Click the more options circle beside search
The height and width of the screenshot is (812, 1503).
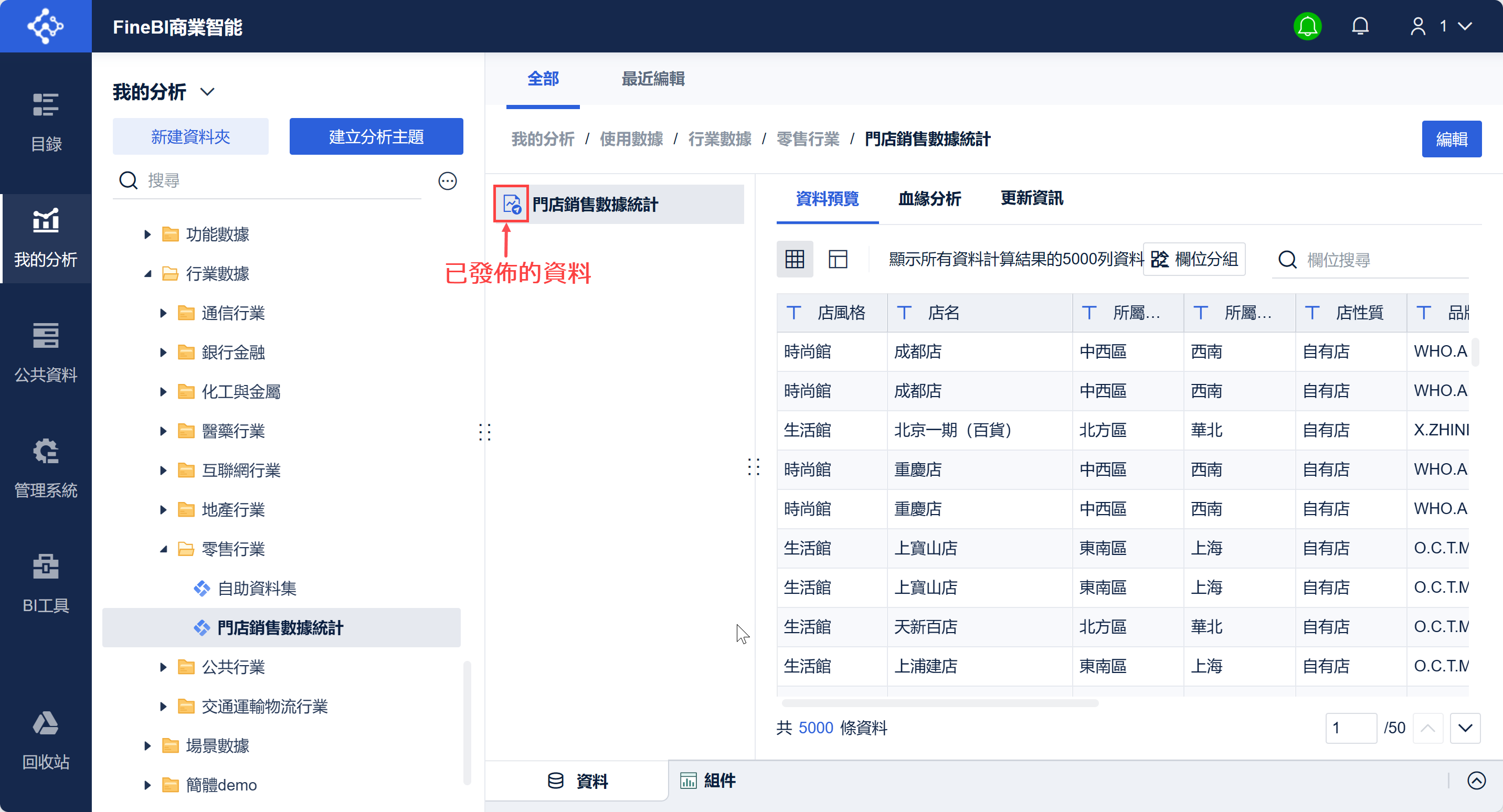pyautogui.click(x=447, y=181)
